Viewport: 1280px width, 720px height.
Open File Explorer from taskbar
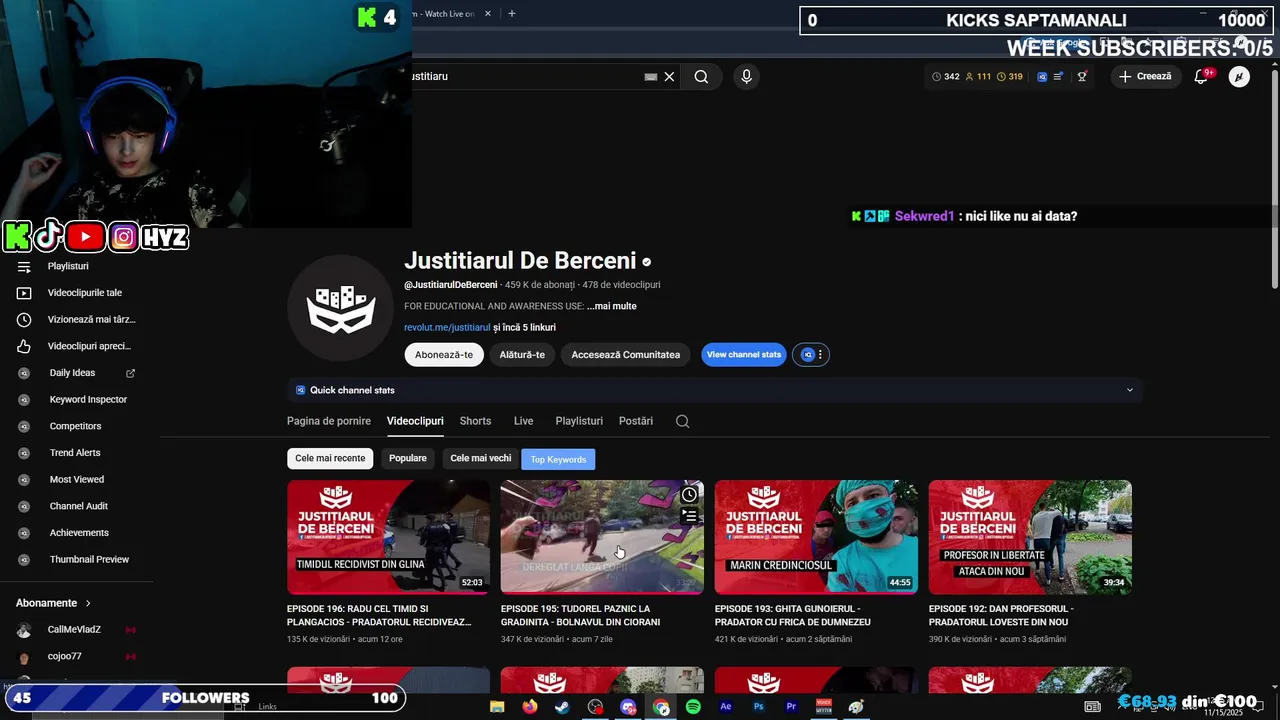coord(497,707)
